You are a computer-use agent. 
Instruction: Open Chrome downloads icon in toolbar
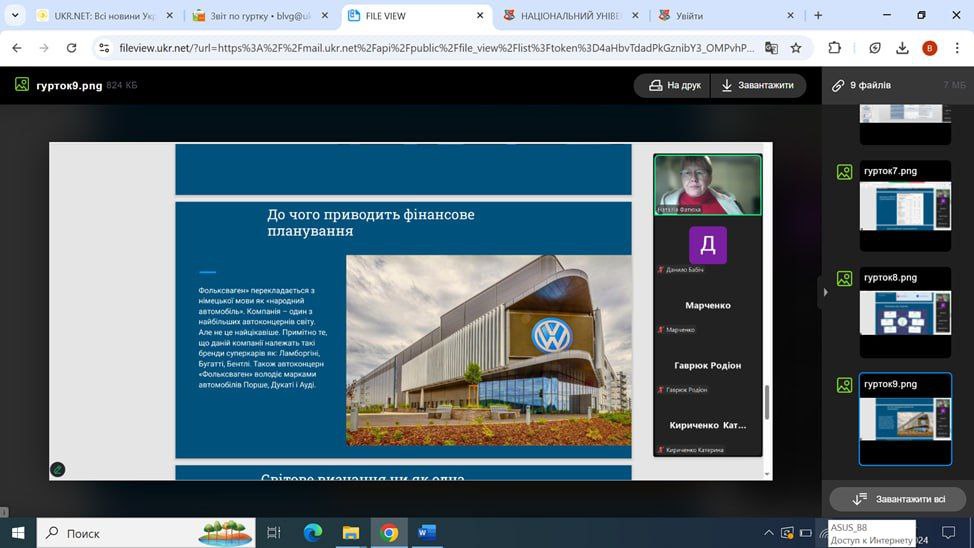click(x=902, y=48)
